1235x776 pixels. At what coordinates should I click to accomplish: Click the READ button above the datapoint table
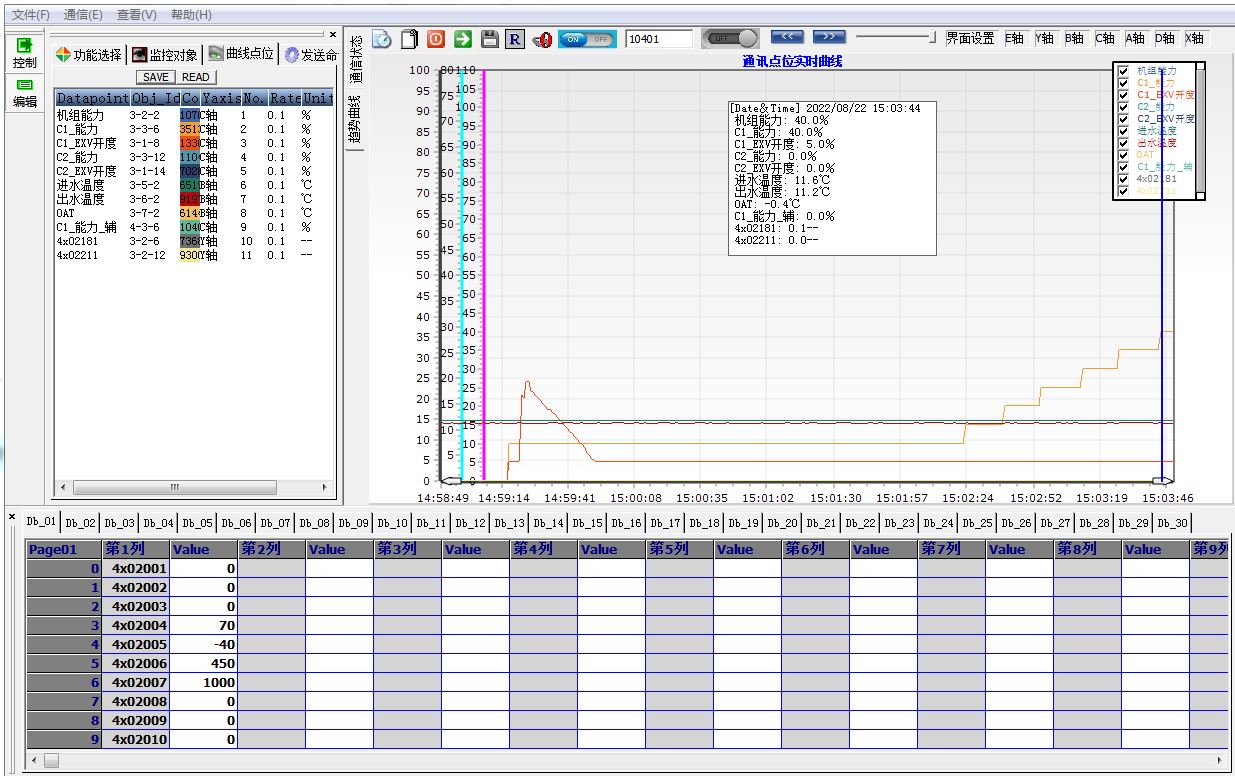195,77
